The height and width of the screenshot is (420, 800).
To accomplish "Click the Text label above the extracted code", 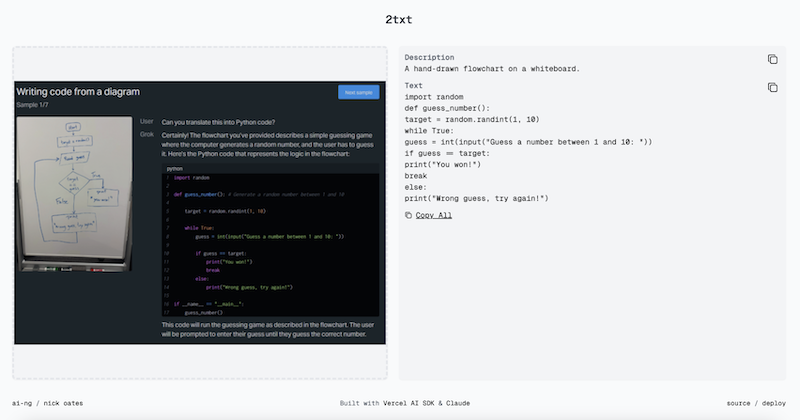I will [x=414, y=86].
